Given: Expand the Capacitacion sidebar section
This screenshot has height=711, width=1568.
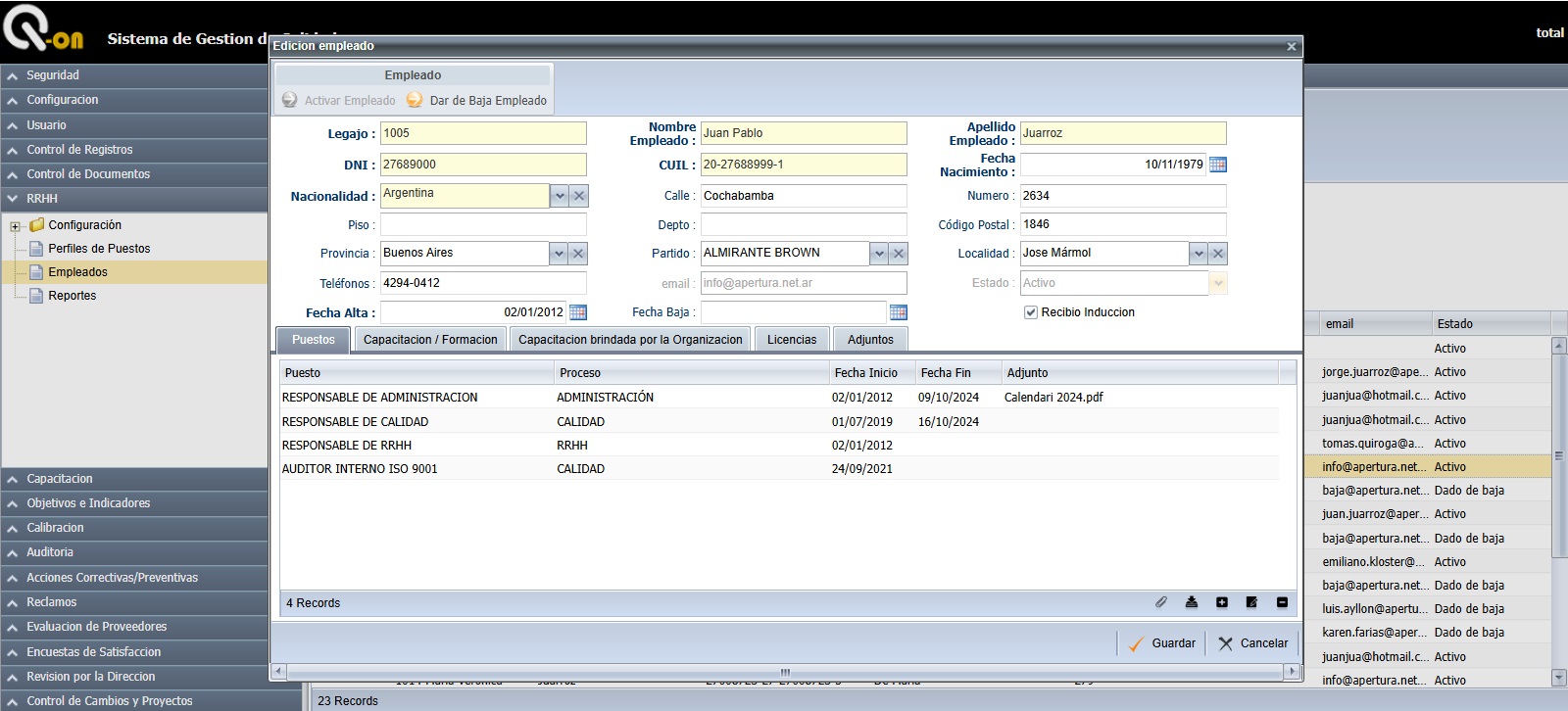Looking at the screenshot, I should [134, 479].
